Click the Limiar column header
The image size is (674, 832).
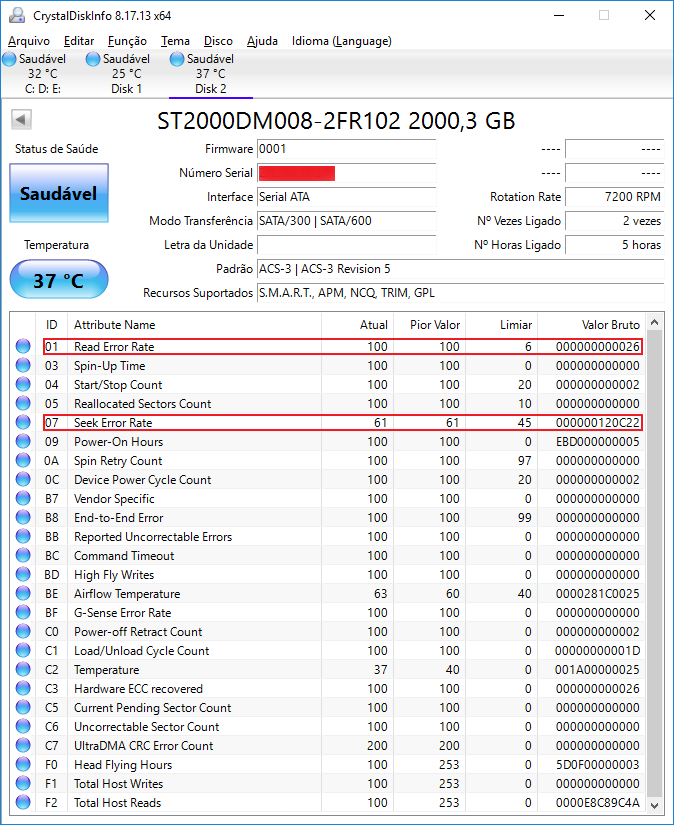pos(502,325)
